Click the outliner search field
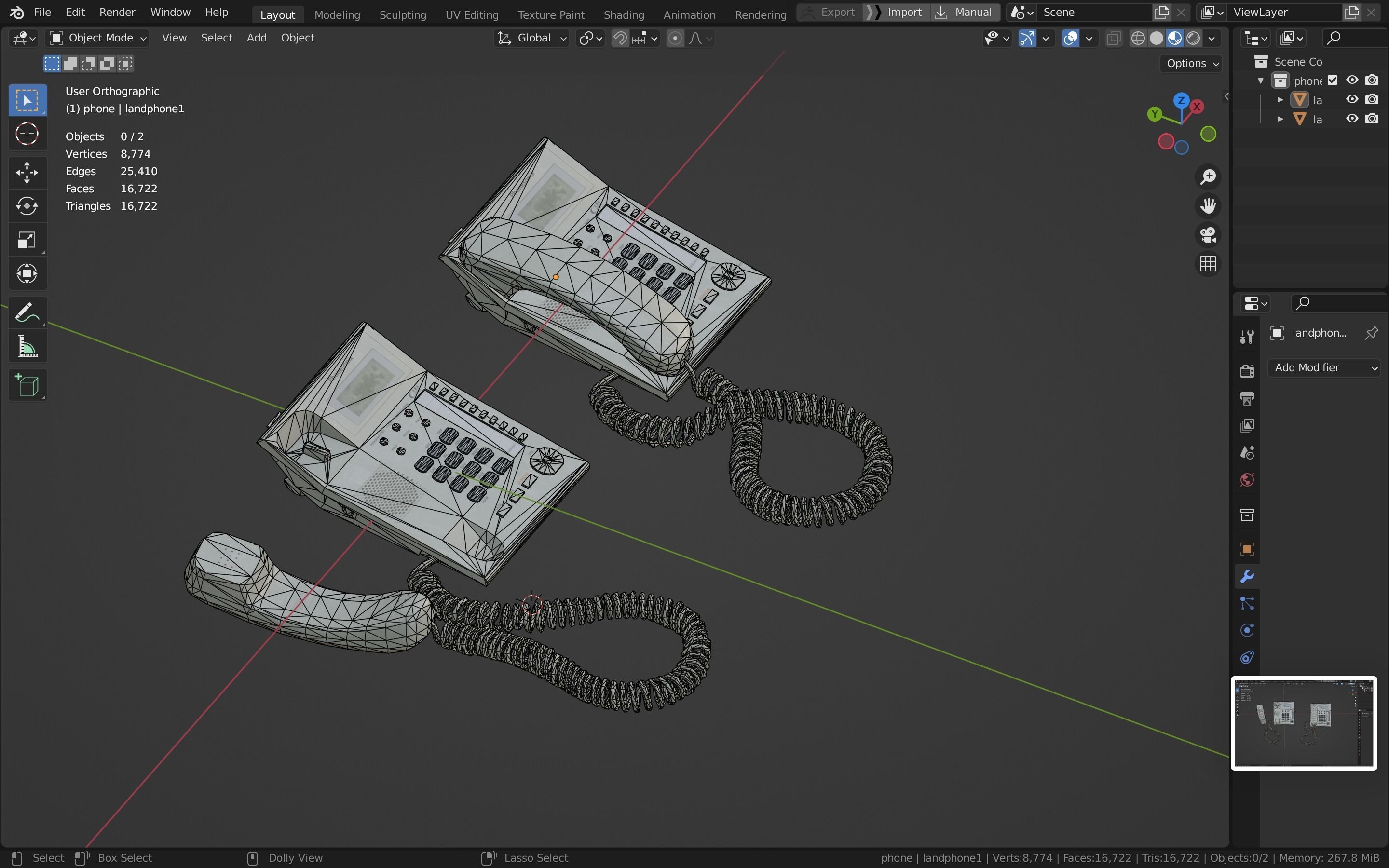 click(x=1356, y=38)
